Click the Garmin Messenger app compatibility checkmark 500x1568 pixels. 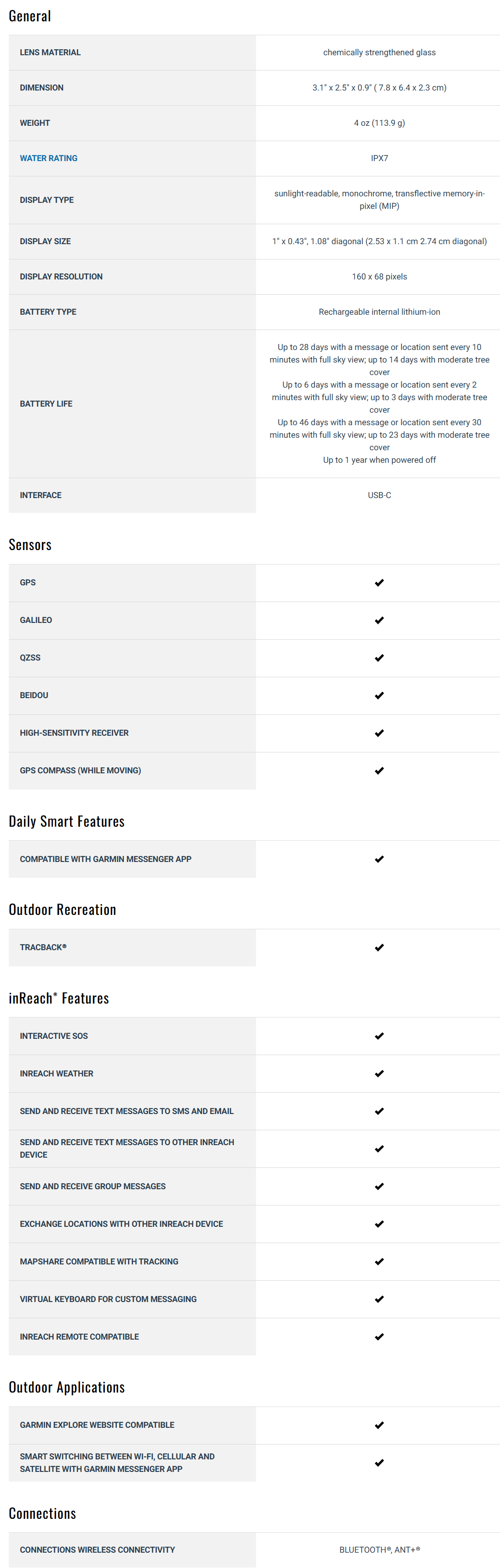point(379,859)
